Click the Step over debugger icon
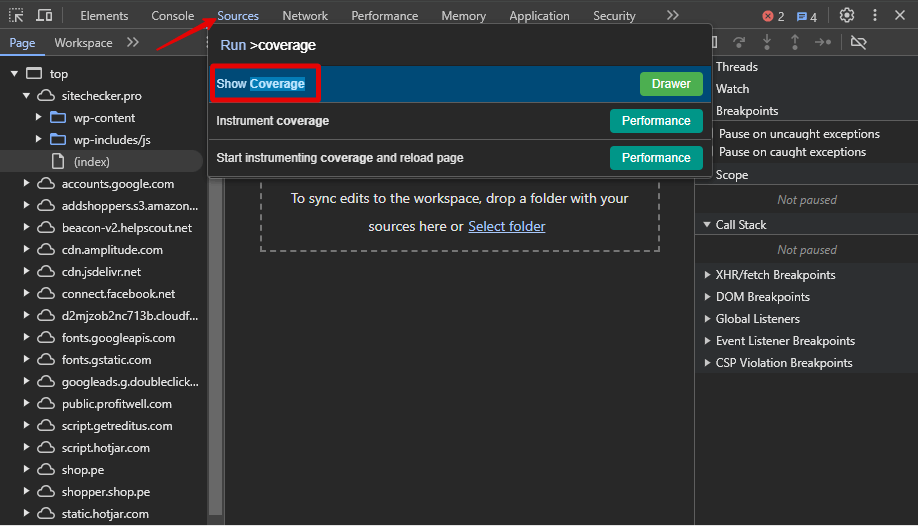Viewport: 918px width, 526px height. tap(739, 42)
